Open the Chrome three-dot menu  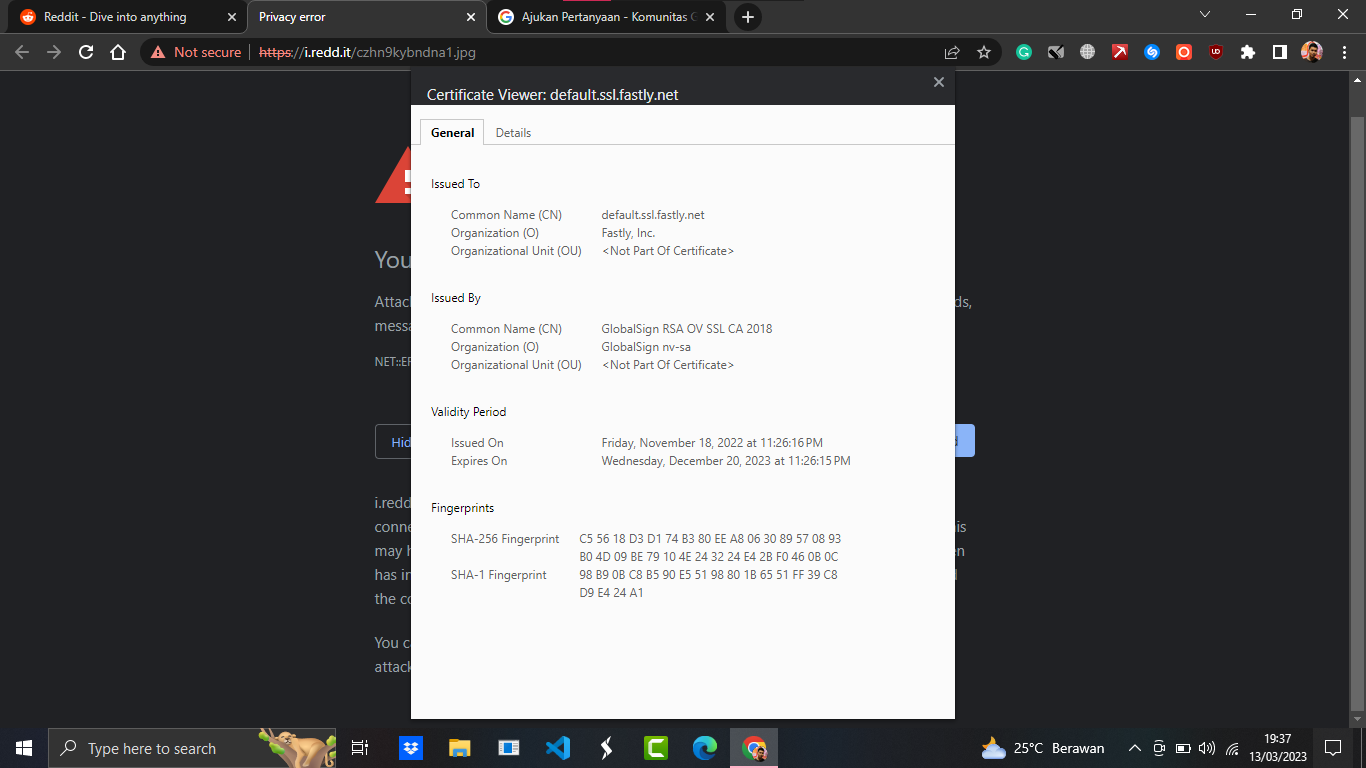(x=1343, y=52)
